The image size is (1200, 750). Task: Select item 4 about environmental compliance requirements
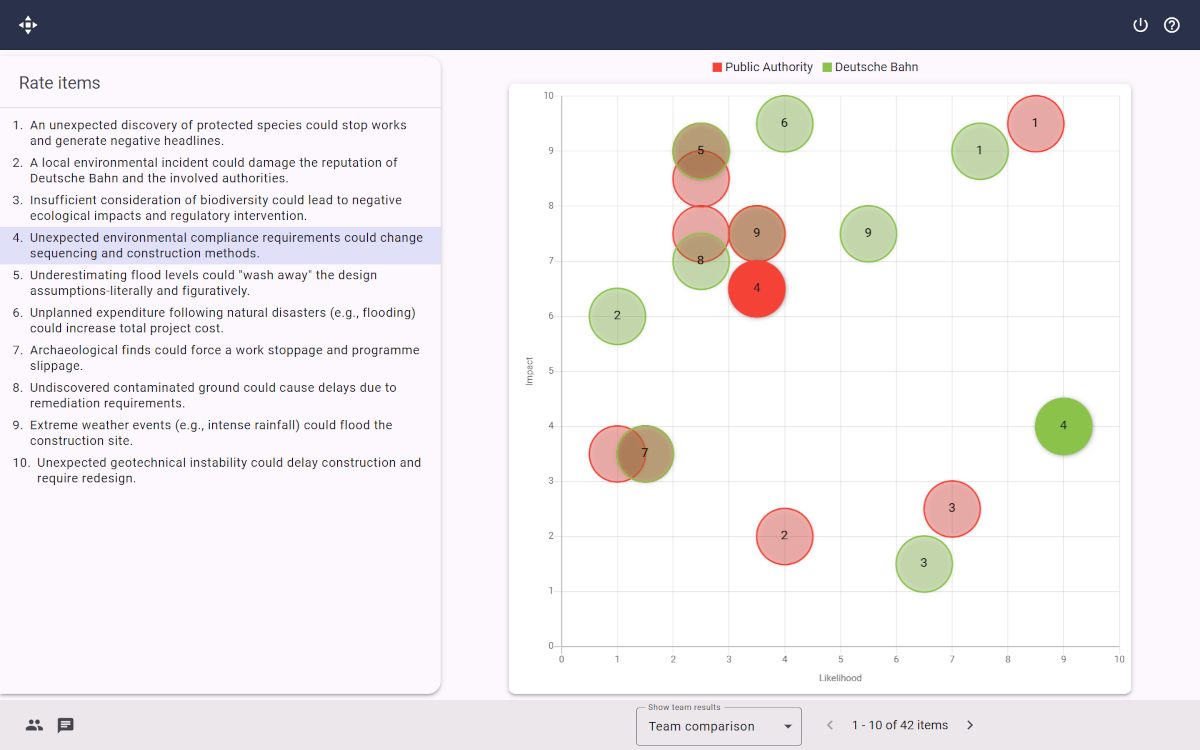(x=220, y=245)
